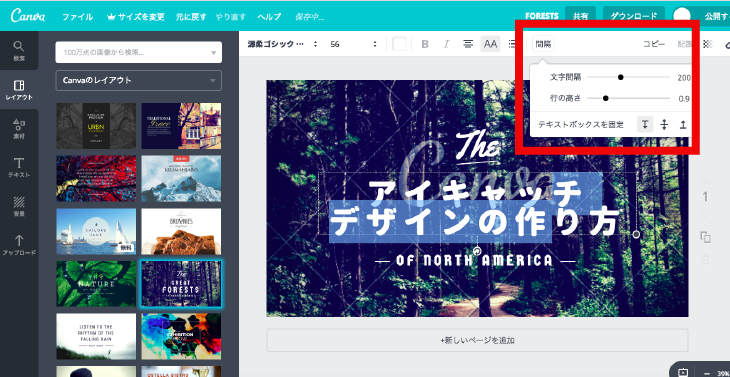Click the 共有 share button

click(581, 16)
